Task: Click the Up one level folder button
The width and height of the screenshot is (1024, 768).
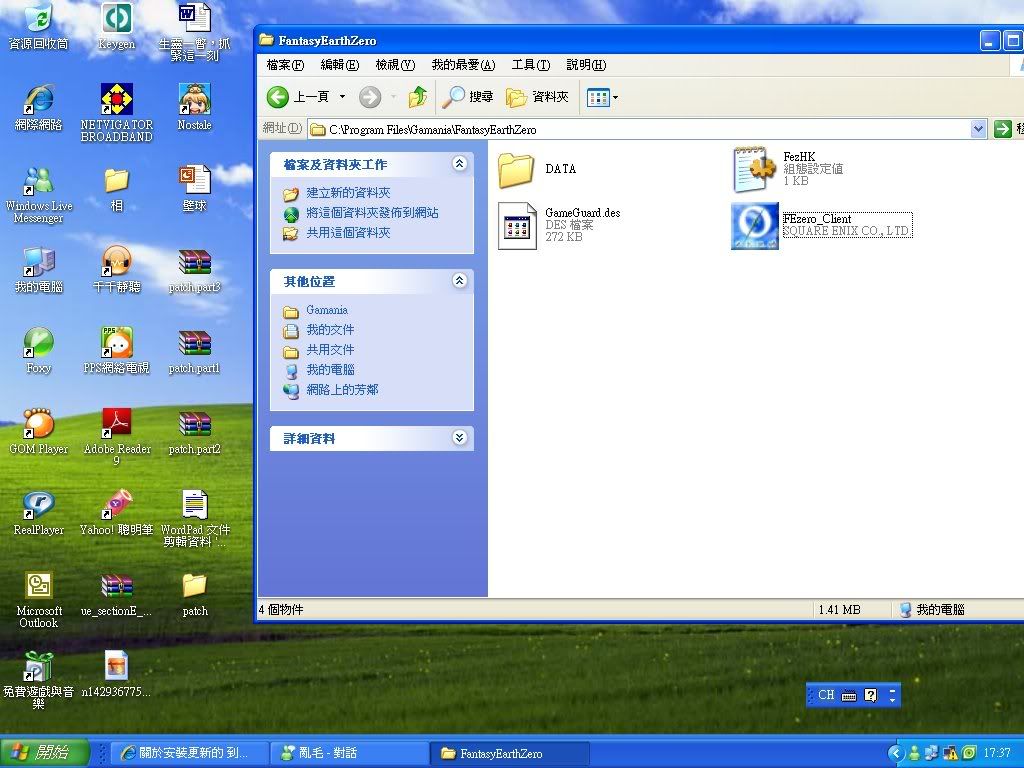Action: coord(418,97)
